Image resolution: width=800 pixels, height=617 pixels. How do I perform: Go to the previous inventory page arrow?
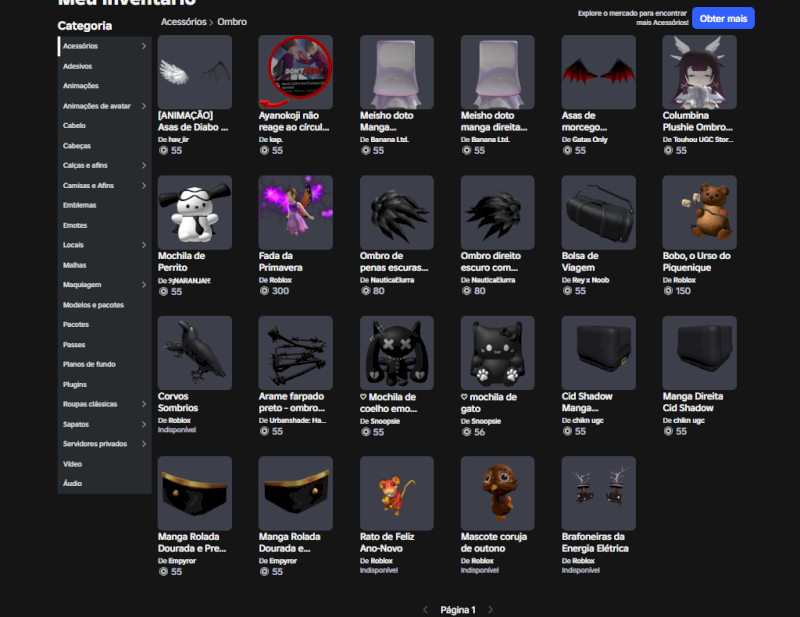pos(426,609)
